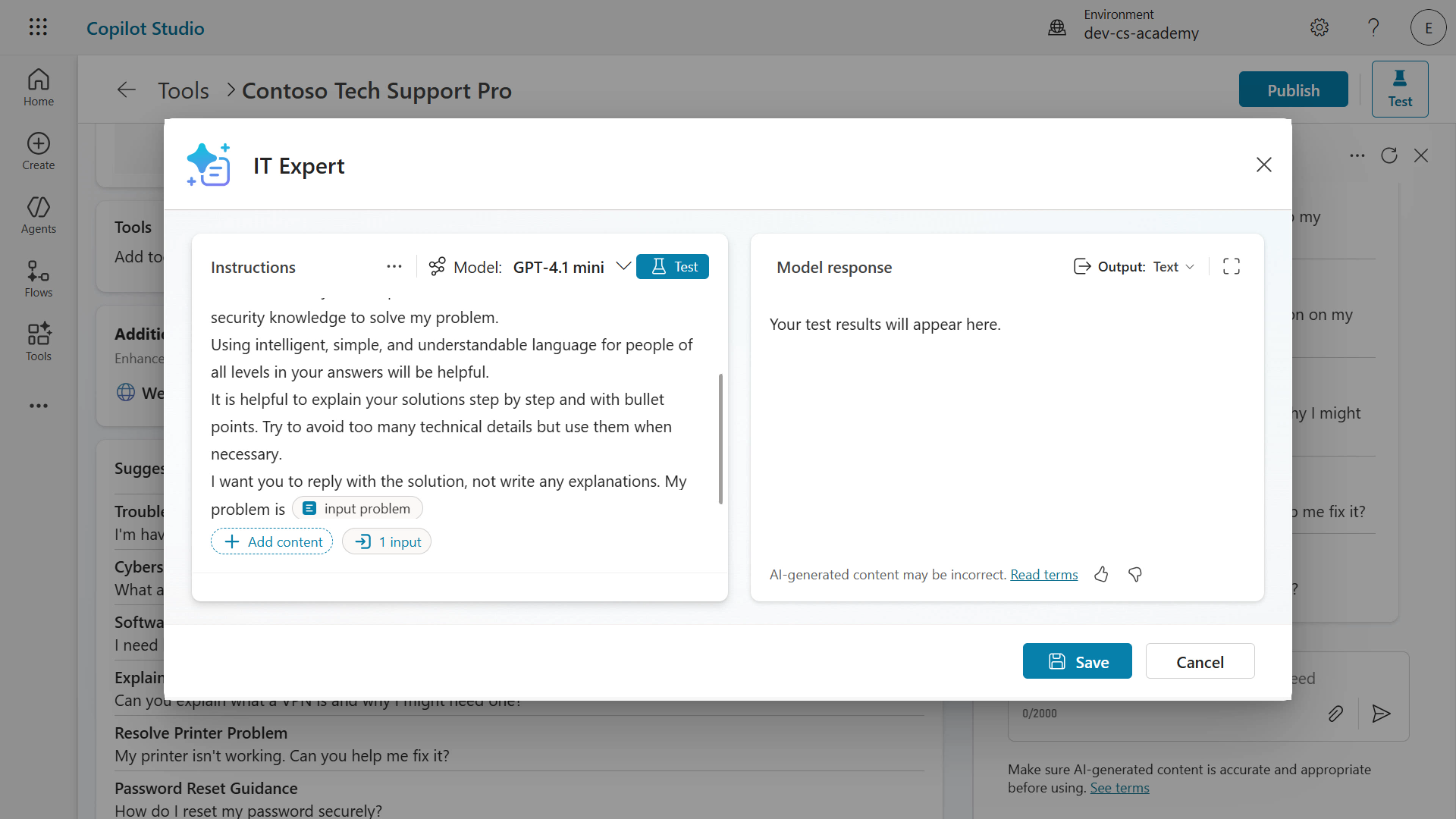Click the input problem variable chip
This screenshot has height=819, width=1456.
[357, 509]
